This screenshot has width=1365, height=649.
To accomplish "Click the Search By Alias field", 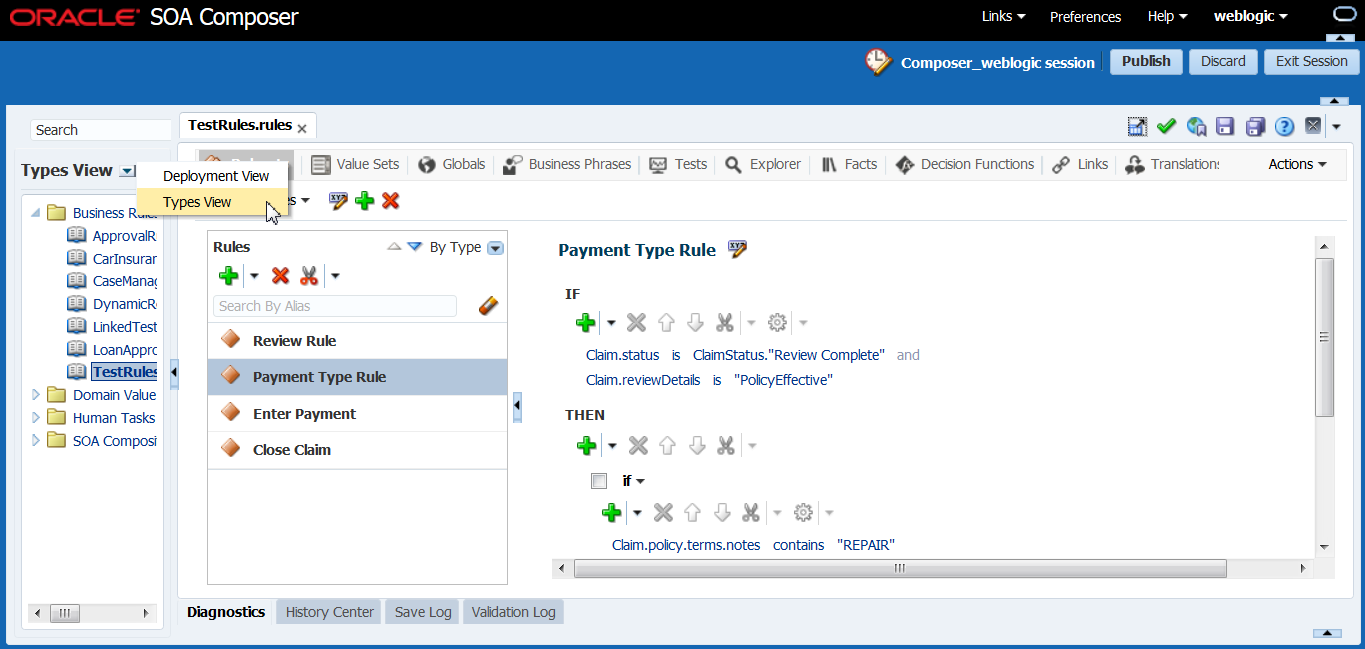I will 335,306.
